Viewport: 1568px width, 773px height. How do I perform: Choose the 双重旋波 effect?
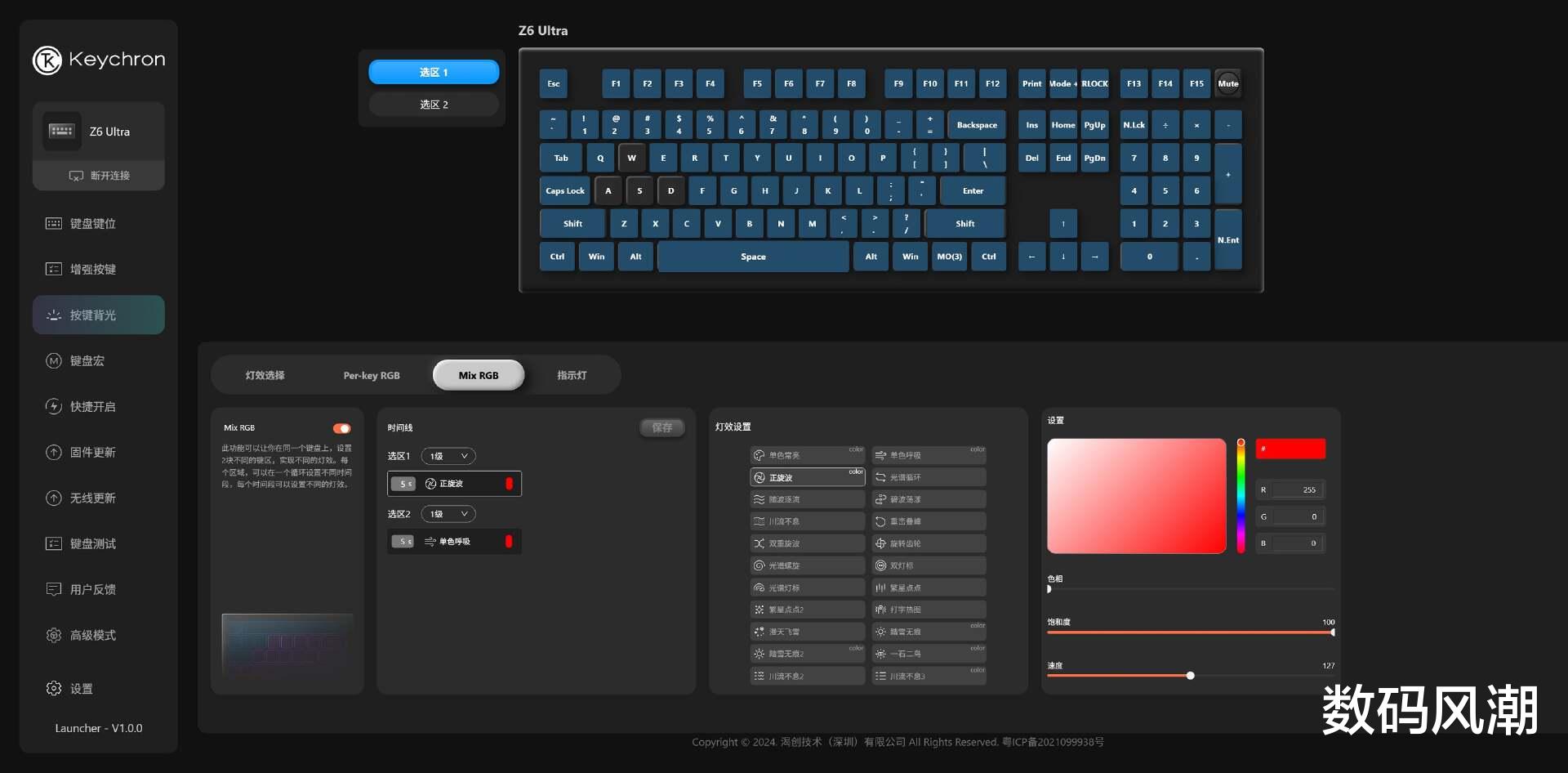pos(807,543)
